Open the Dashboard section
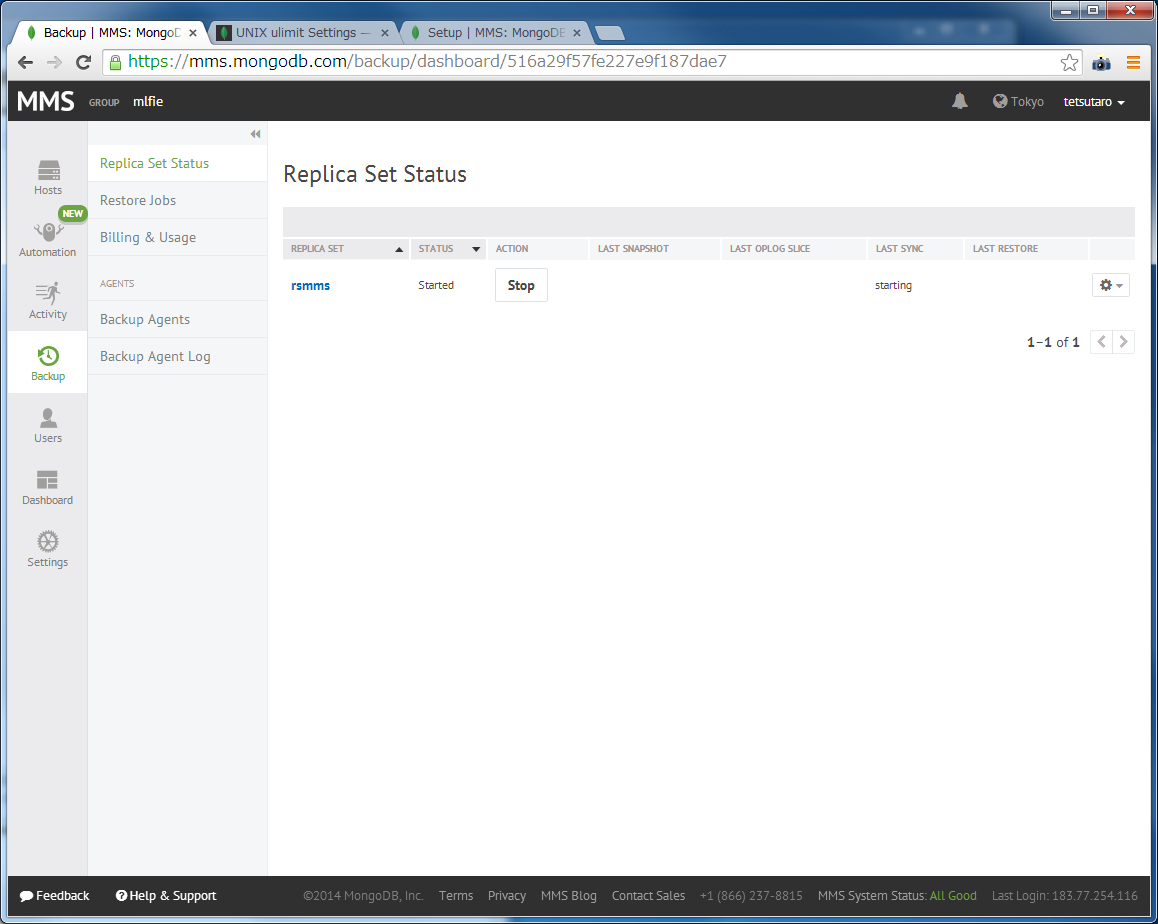 (47, 487)
